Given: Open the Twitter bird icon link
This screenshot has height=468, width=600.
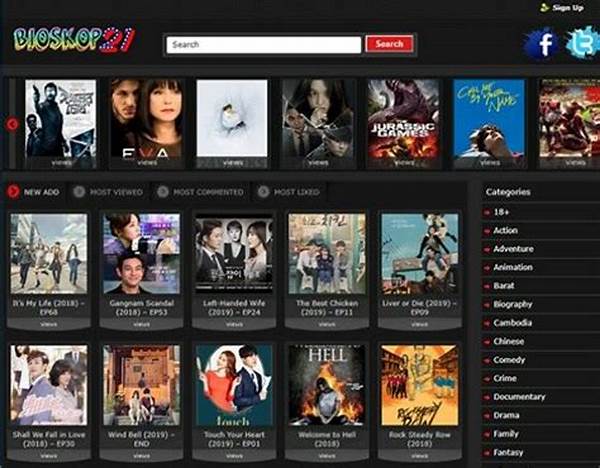Looking at the screenshot, I should (583, 42).
